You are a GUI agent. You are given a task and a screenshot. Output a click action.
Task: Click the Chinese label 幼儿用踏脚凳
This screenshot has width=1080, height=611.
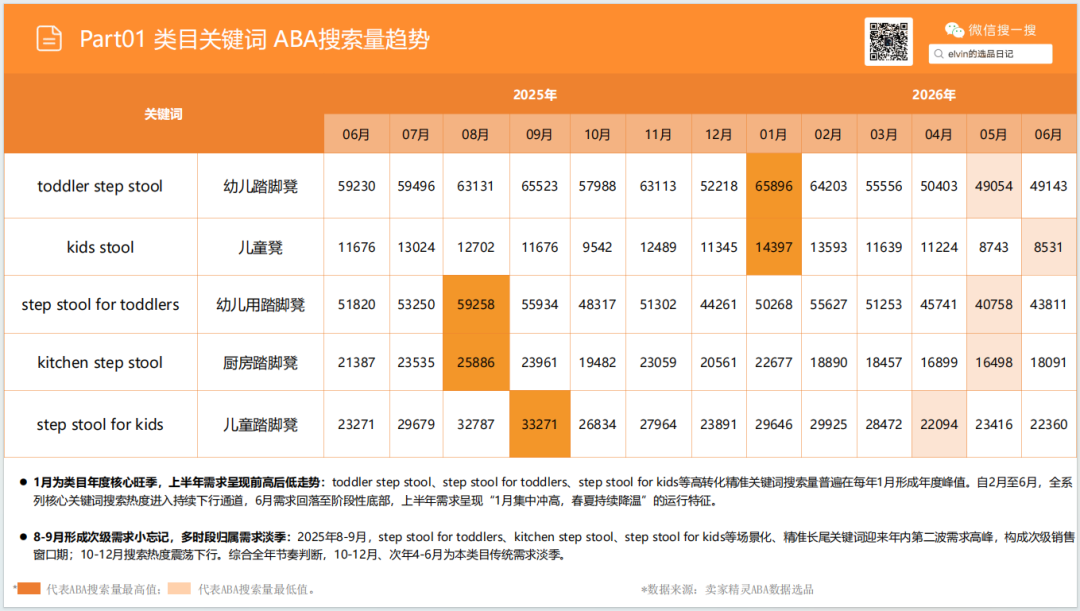tap(260, 304)
